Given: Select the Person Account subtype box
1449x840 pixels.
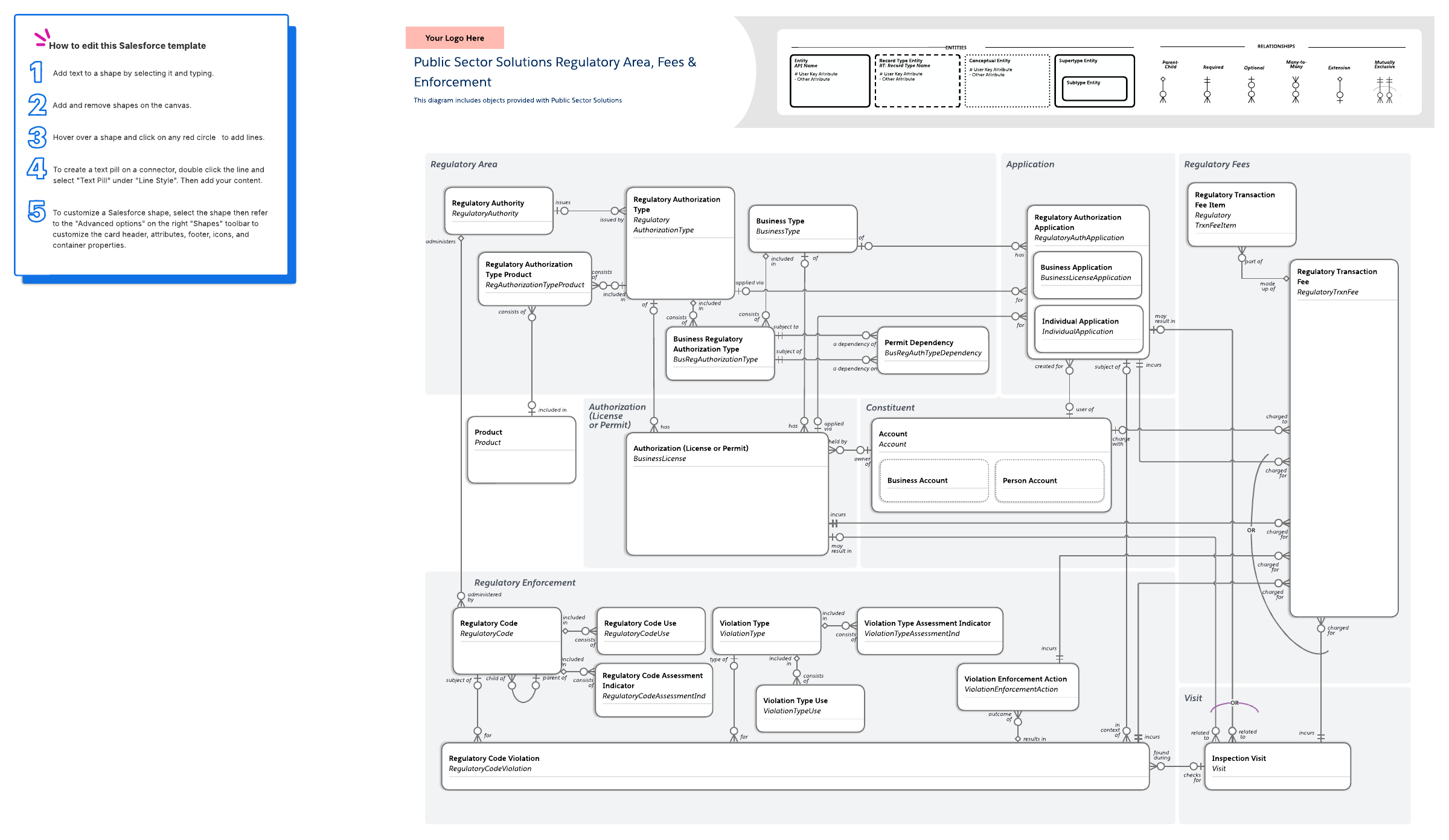Looking at the screenshot, I should (x=1049, y=480).
